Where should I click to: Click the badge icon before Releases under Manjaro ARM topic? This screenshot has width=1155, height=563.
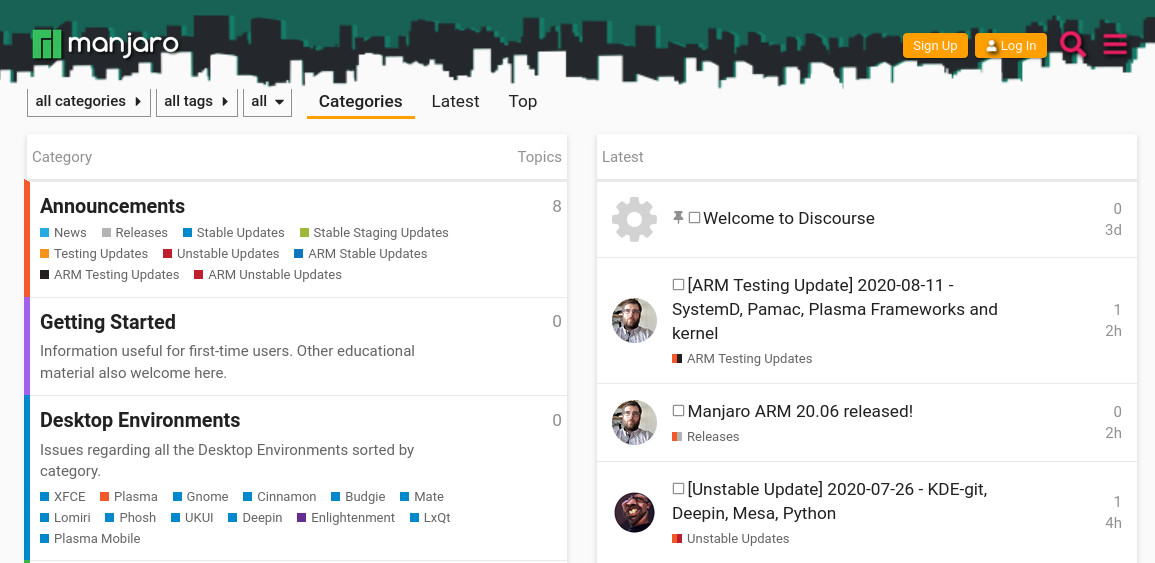coord(677,436)
